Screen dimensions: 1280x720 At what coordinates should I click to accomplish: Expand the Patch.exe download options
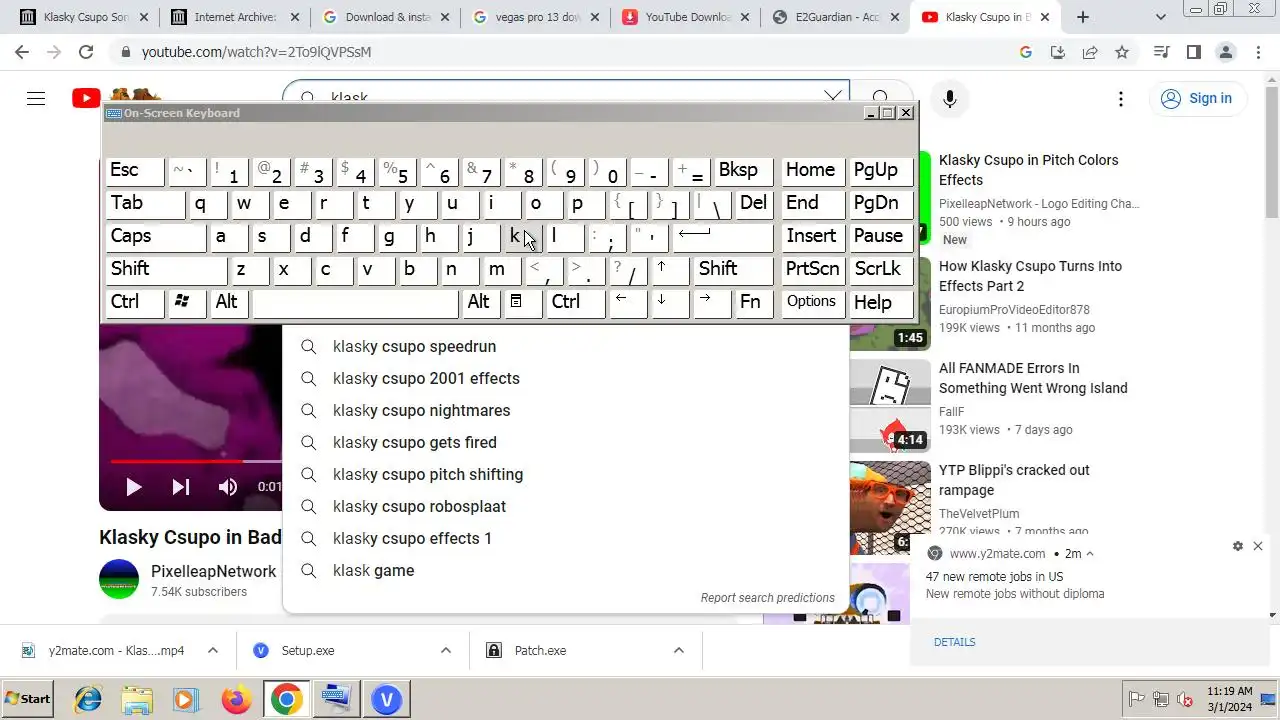[x=679, y=650]
